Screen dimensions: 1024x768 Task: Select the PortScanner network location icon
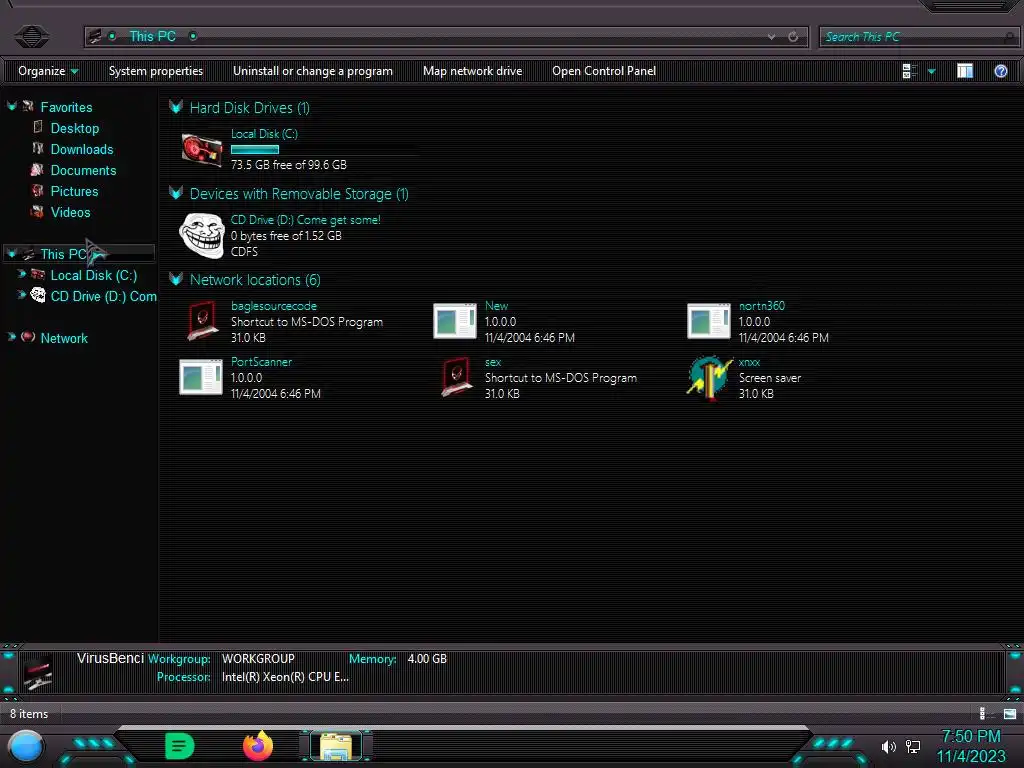click(201, 377)
